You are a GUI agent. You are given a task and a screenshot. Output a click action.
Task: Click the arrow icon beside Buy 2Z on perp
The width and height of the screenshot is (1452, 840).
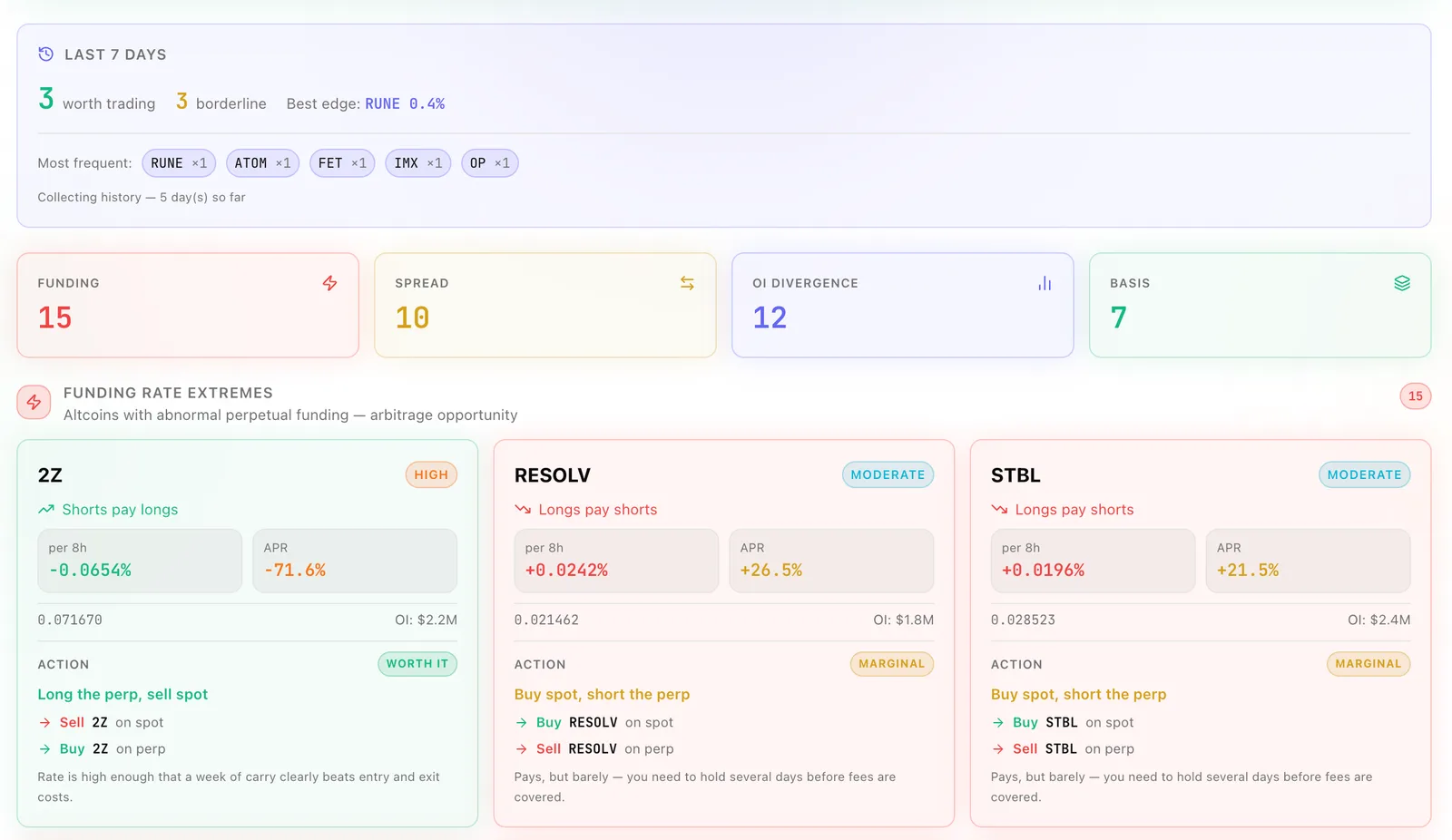pos(44,749)
